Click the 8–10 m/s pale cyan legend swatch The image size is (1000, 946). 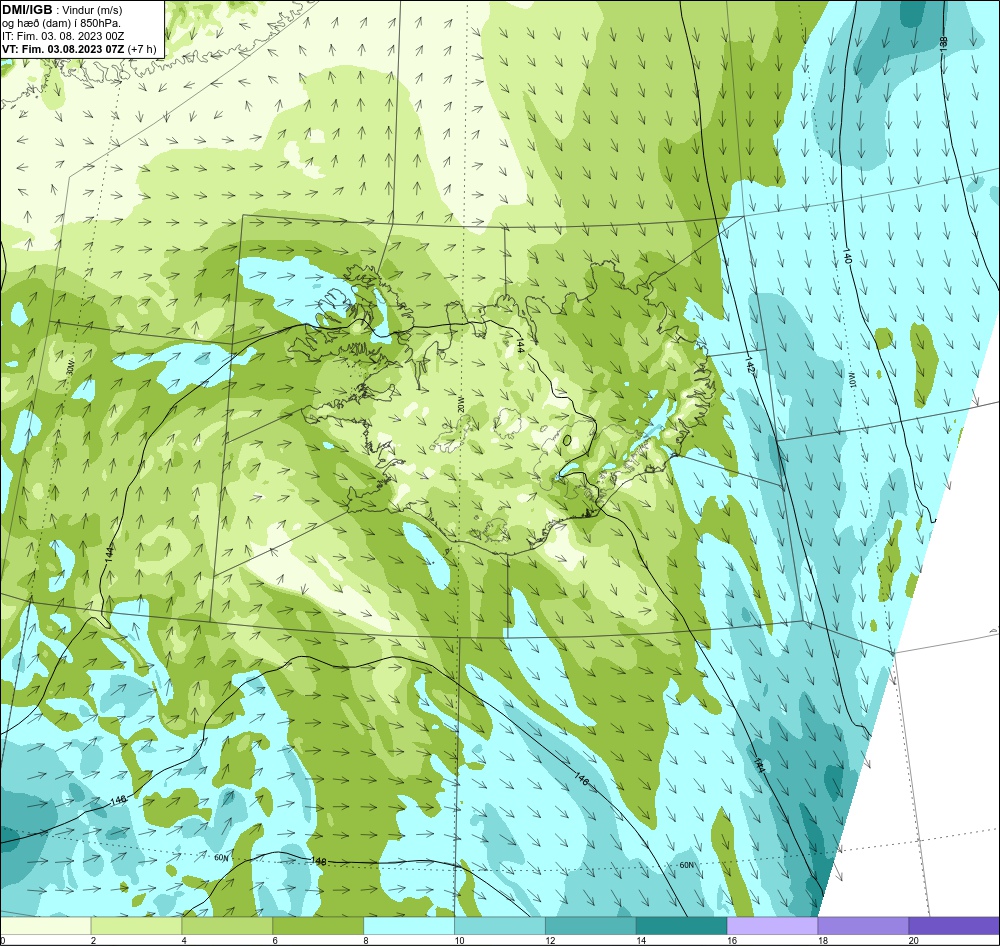pyautogui.click(x=409, y=926)
